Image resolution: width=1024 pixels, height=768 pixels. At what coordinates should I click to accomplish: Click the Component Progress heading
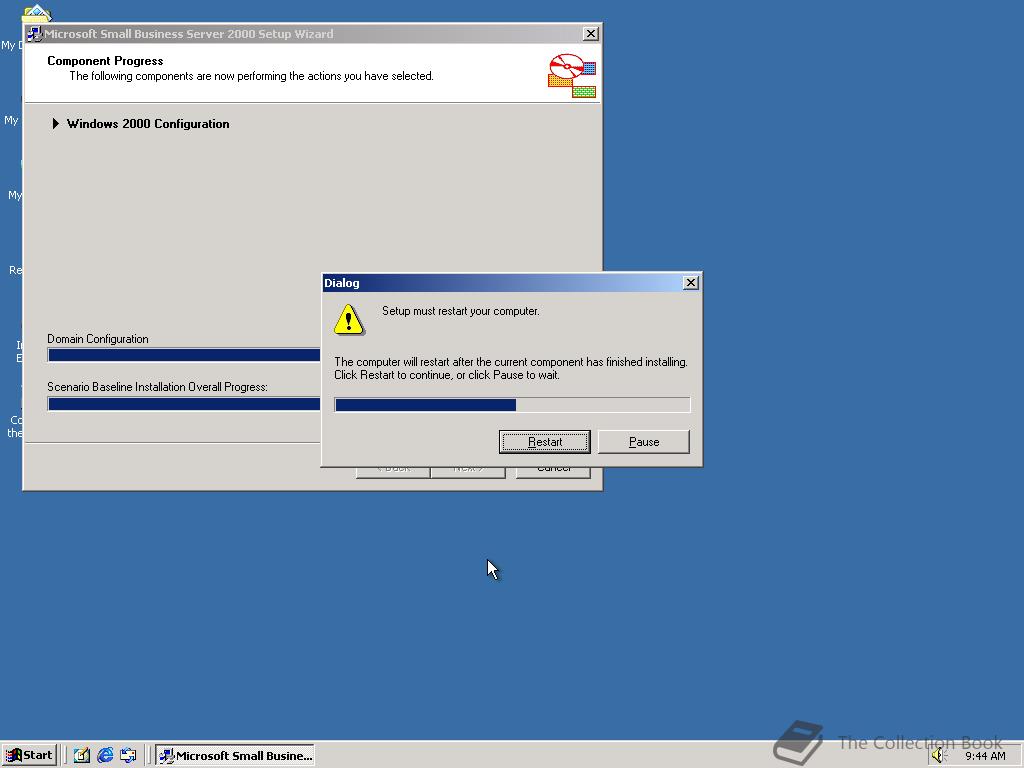[105, 61]
